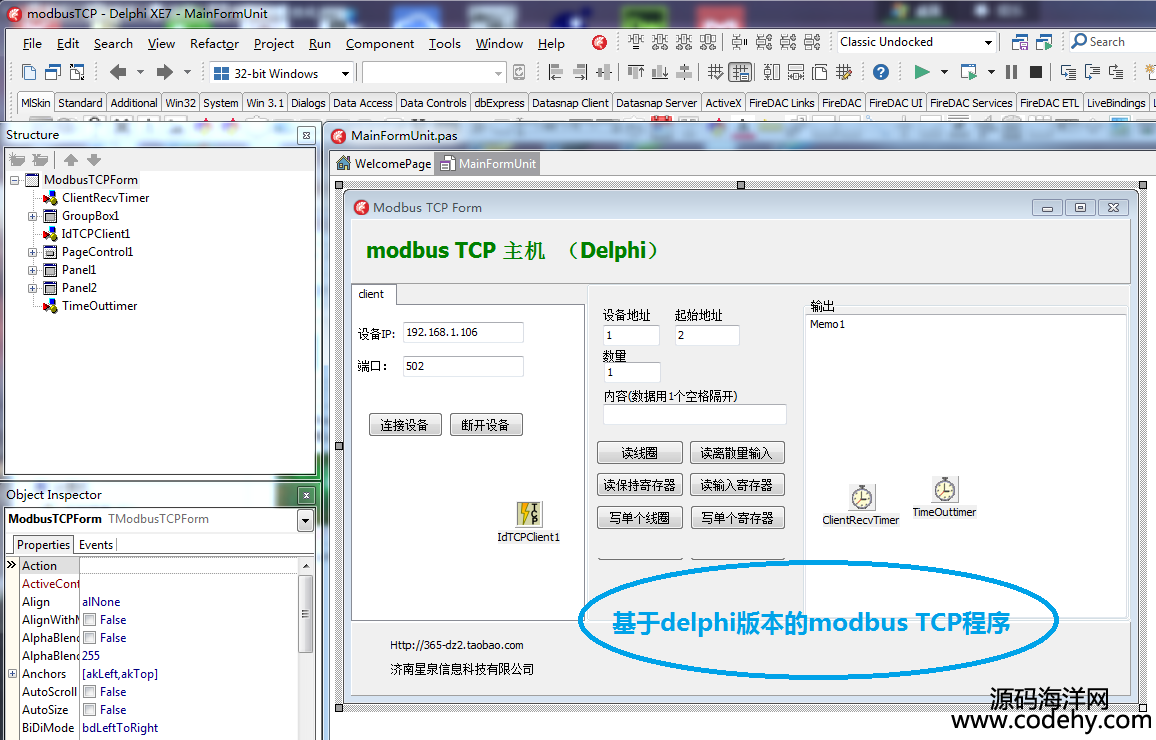This screenshot has height=740, width=1156.
Task: Click the Align Left Edges icon
Action: click(x=556, y=72)
